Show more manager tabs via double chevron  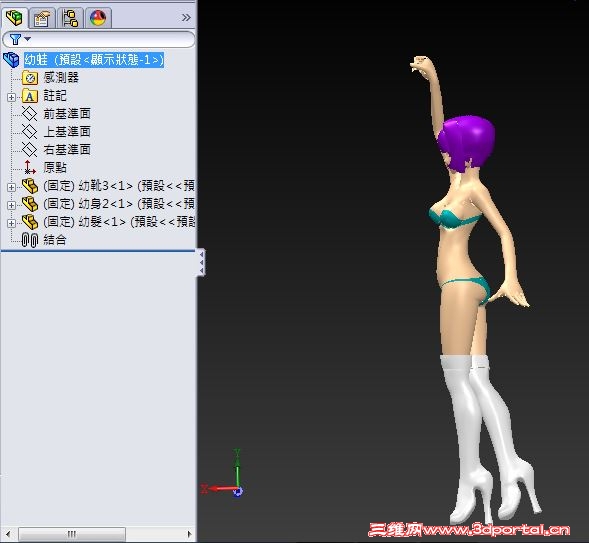click(186, 17)
